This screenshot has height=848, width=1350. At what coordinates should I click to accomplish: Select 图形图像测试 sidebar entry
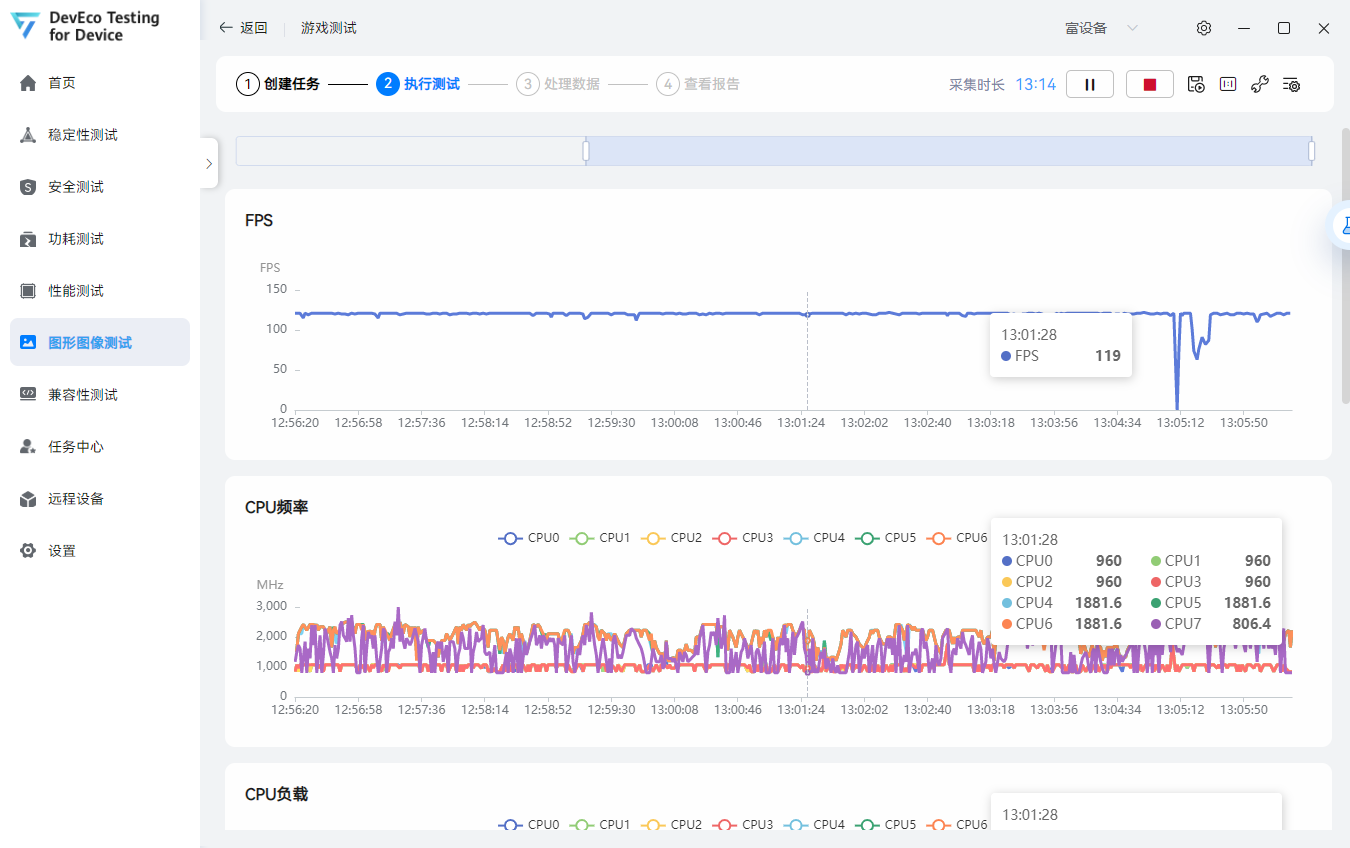click(x=100, y=342)
